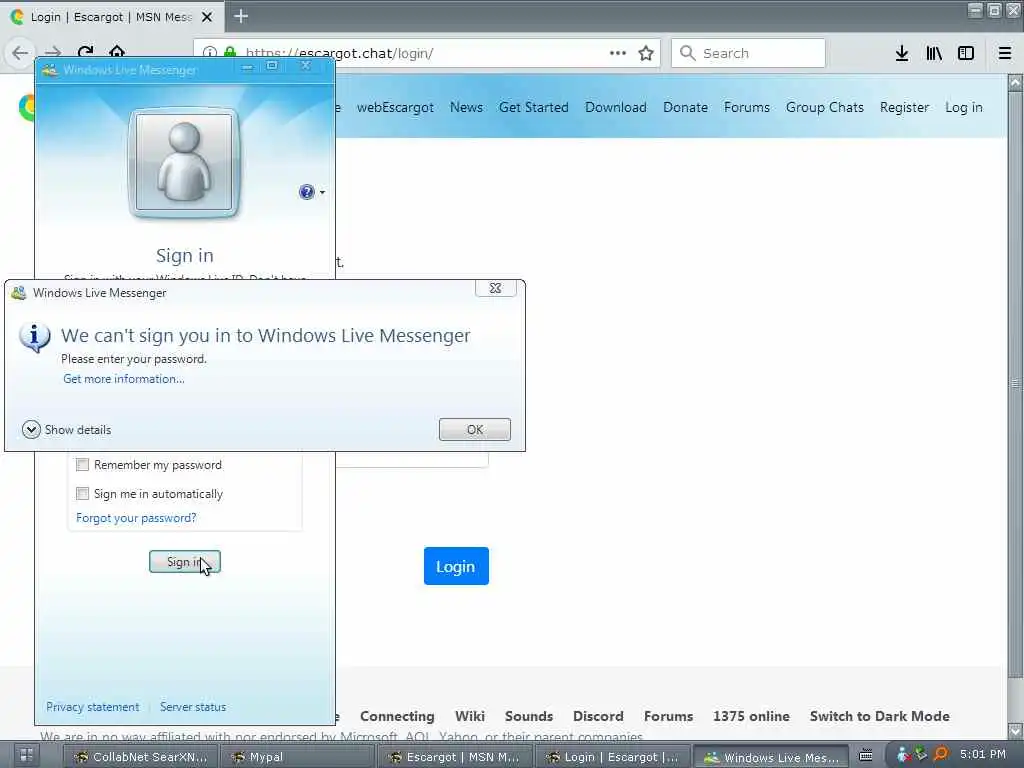The width and height of the screenshot is (1024, 768).
Task: Open page actions three-dot menu in address bar
Action: point(618,53)
